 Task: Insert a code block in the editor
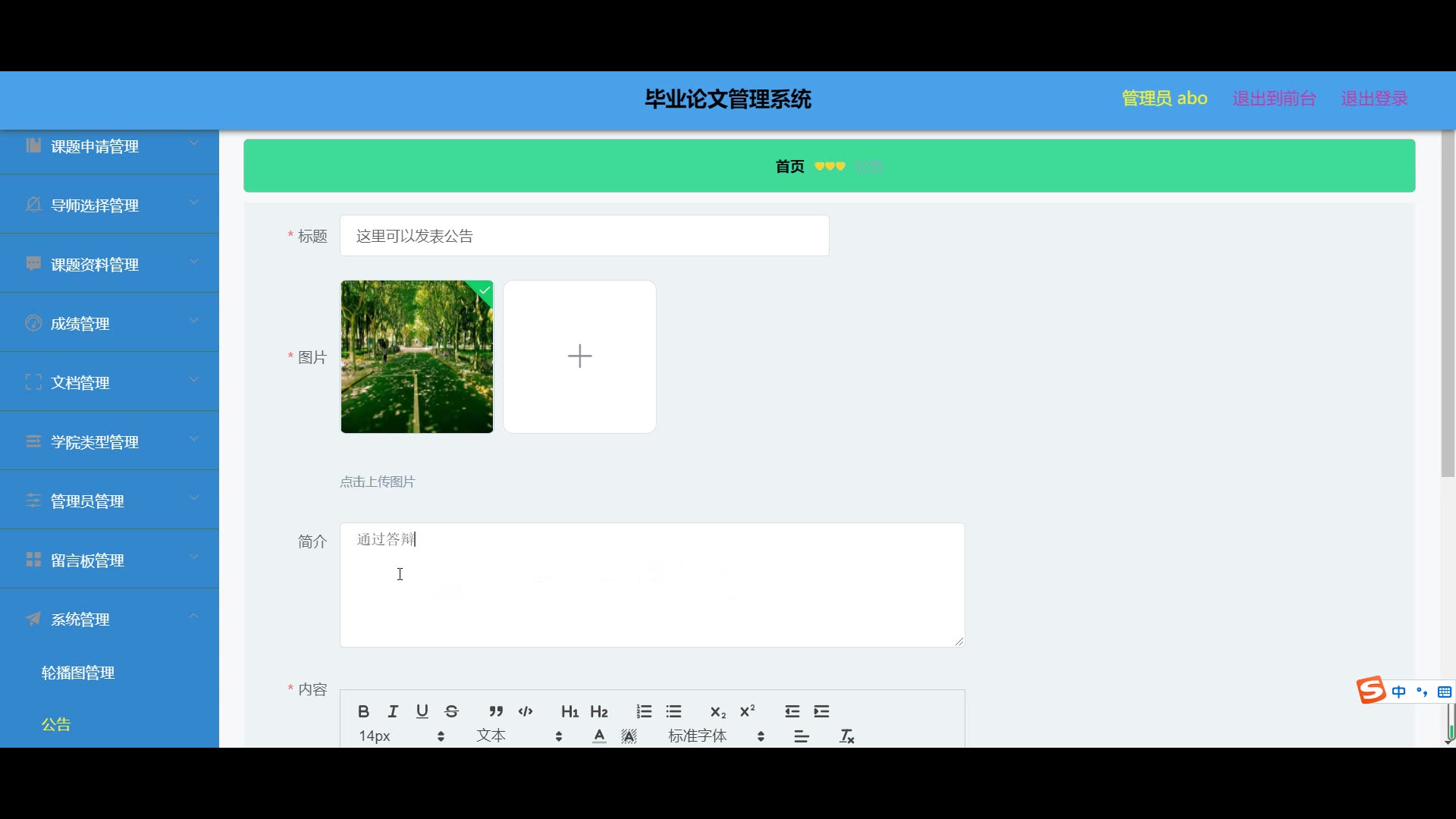click(x=526, y=711)
